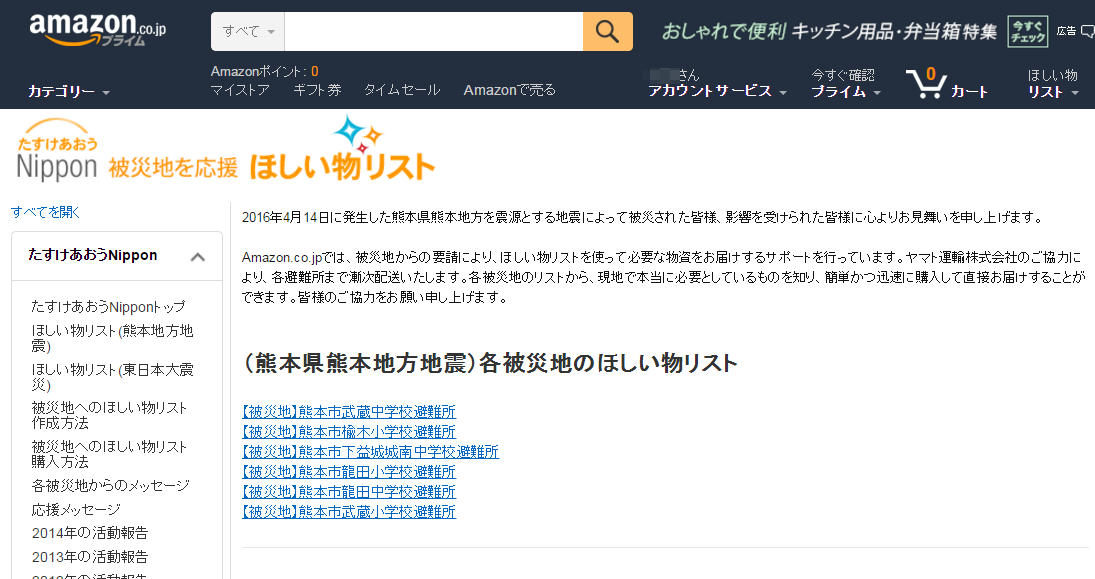The width and height of the screenshot is (1095, 579).
Task: Open the たすけあおうNipponトップ sidebar link
Action: pos(108,307)
